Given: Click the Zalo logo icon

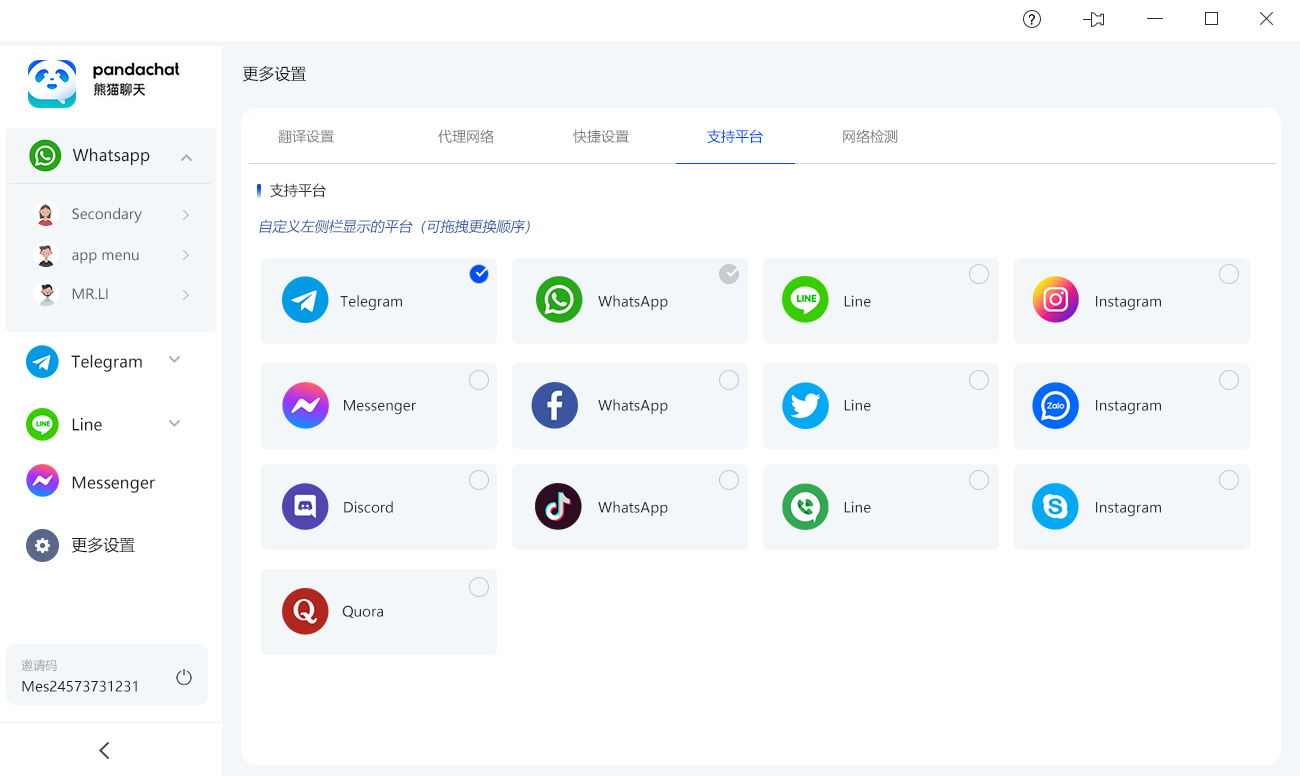Looking at the screenshot, I should (1055, 405).
